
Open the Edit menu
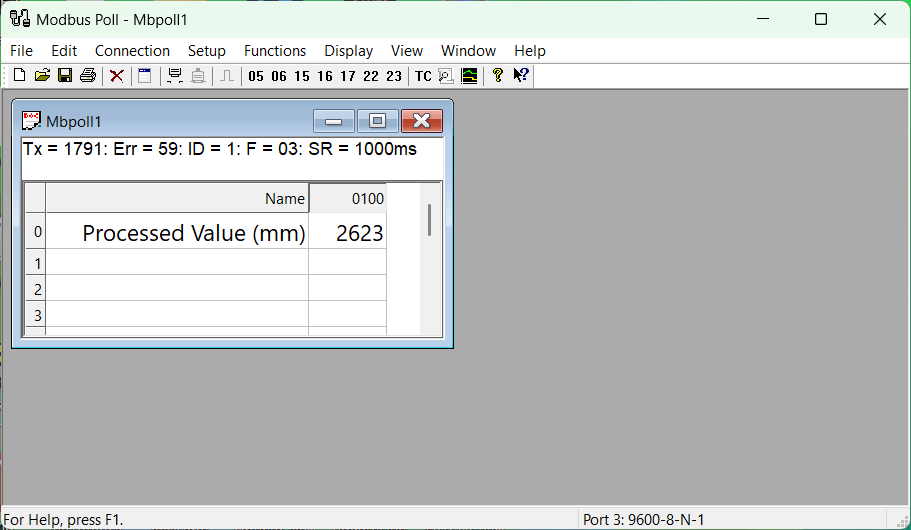coord(64,51)
